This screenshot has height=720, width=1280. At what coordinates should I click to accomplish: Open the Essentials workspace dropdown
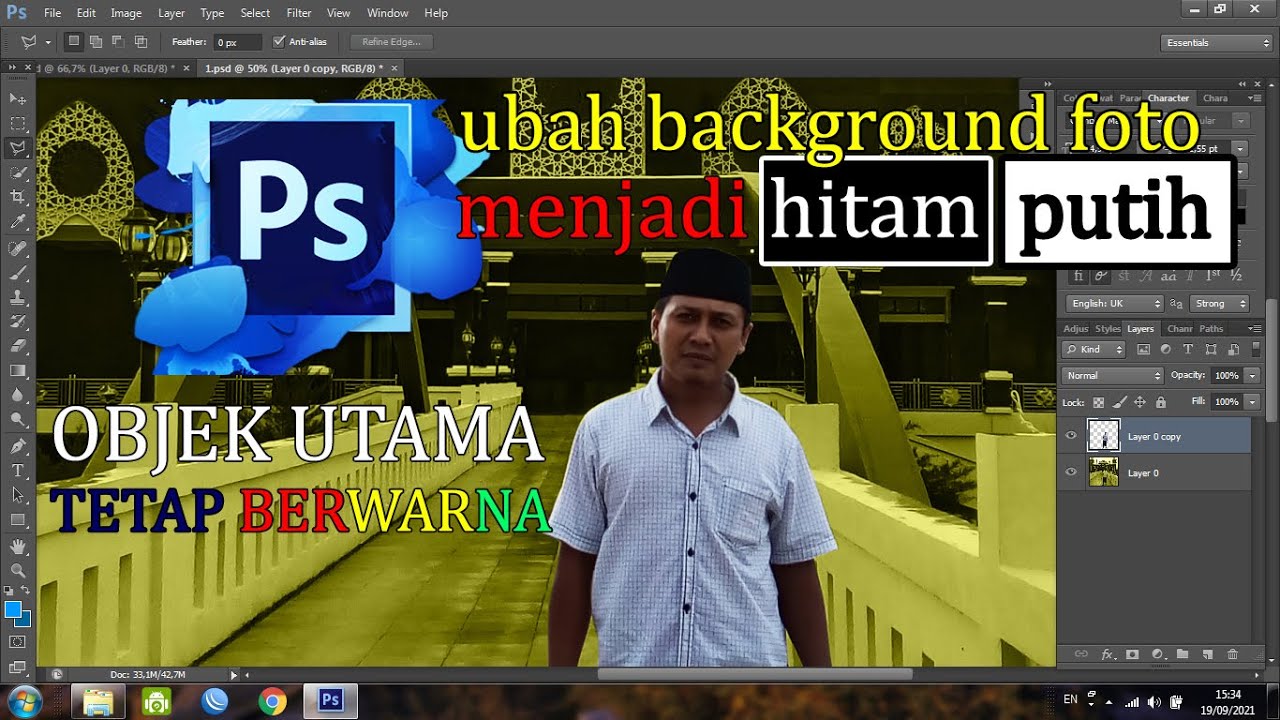point(1216,43)
